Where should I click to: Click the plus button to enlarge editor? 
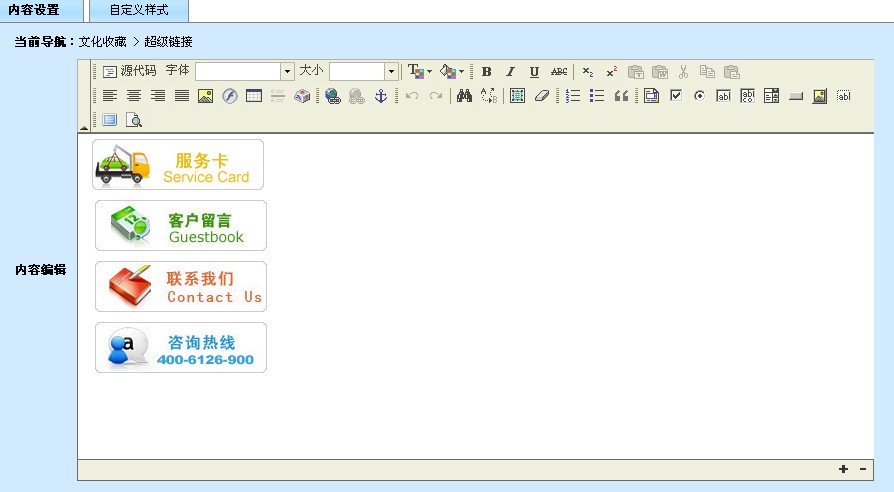[x=843, y=469]
